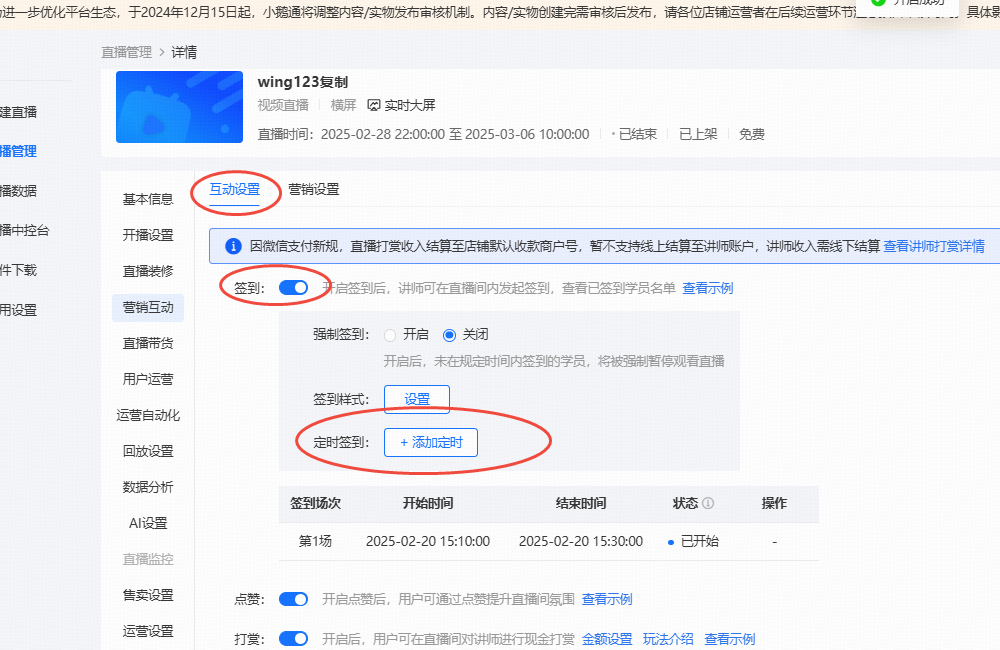Click the 第1场 session cell

tap(315, 542)
